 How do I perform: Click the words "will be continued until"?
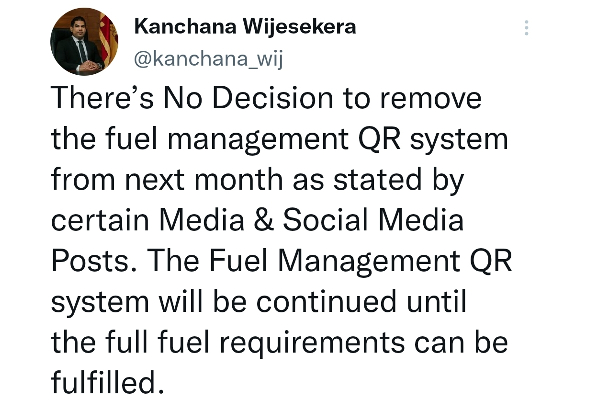point(313,301)
